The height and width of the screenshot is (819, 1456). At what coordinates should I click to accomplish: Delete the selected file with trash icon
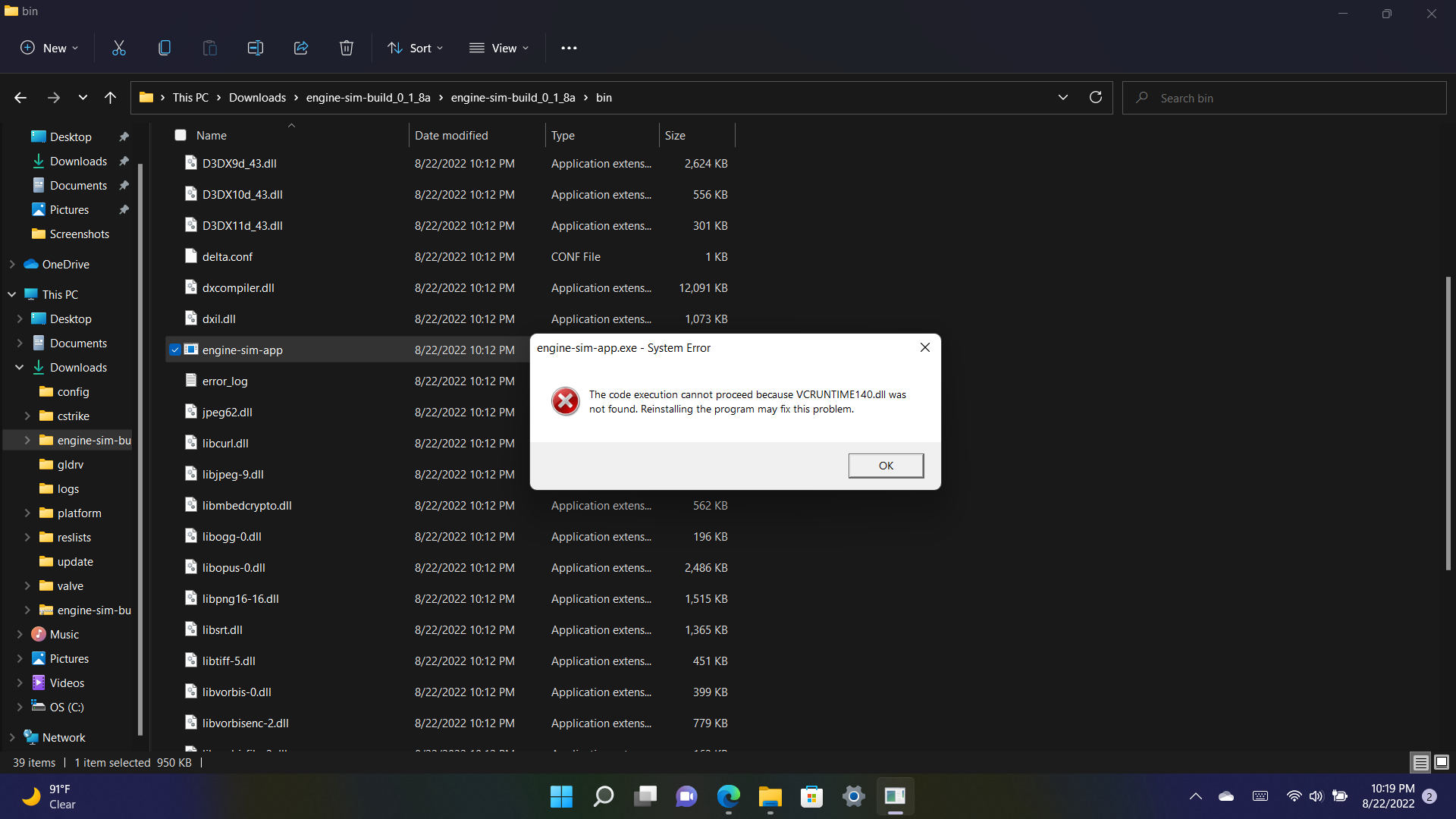point(346,47)
